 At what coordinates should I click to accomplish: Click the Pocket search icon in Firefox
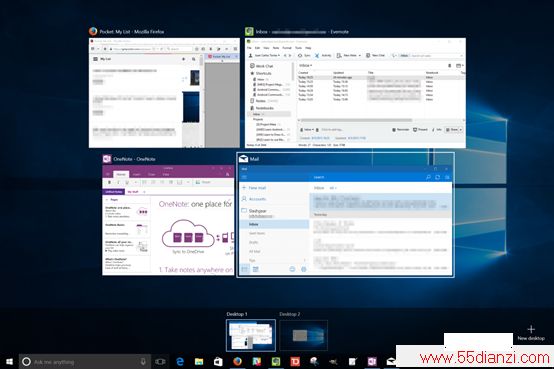point(194,59)
